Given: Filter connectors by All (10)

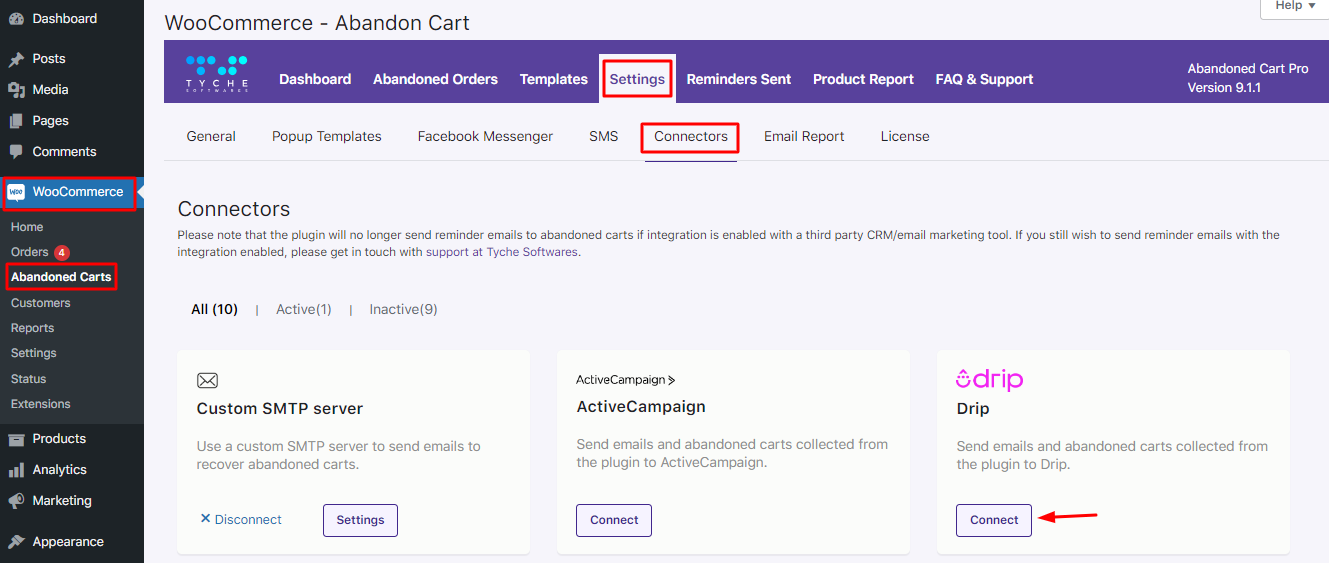Looking at the screenshot, I should pyautogui.click(x=215, y=309).
